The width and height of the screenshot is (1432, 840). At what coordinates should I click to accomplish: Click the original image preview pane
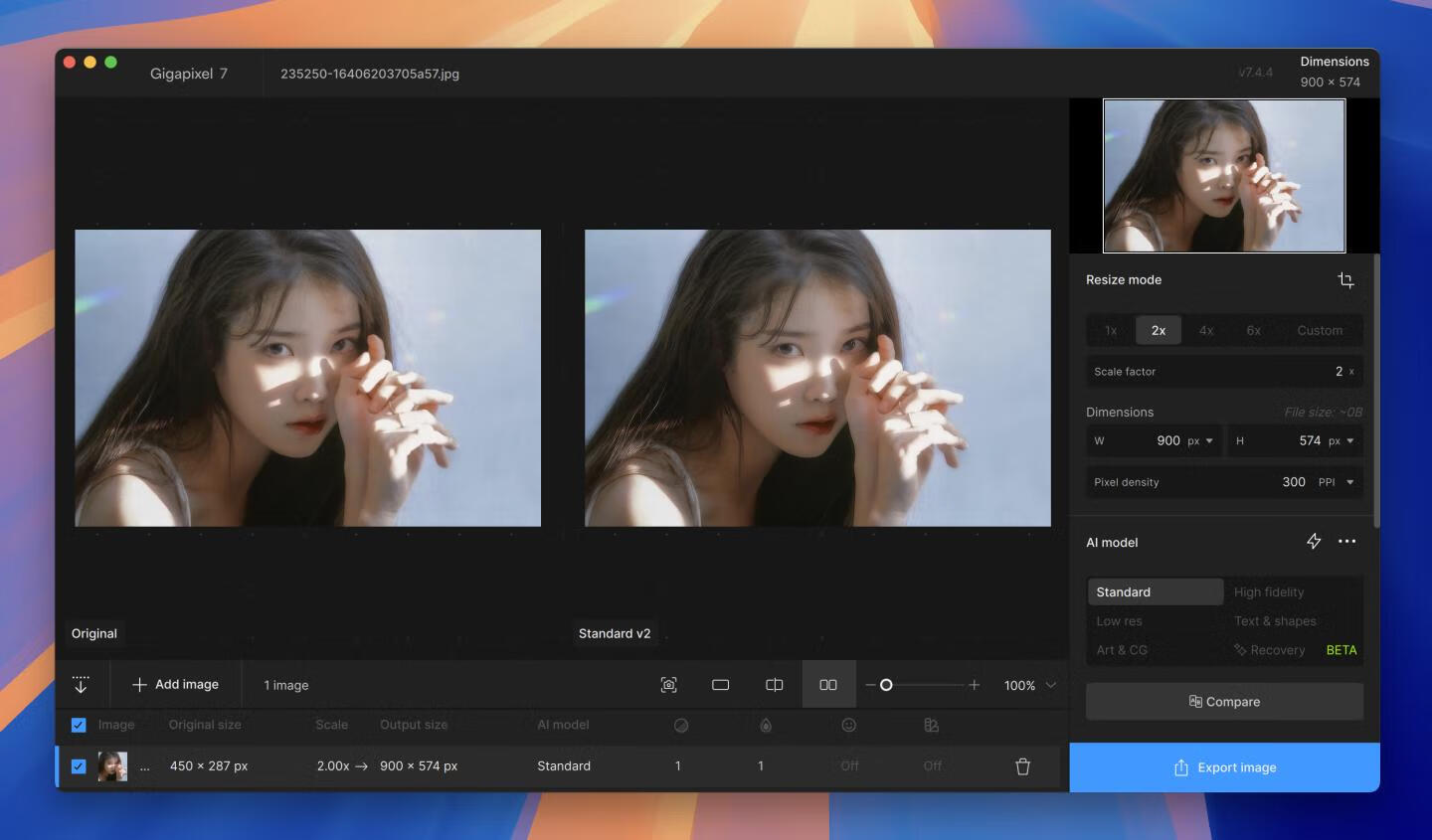(x=308, y=378)
